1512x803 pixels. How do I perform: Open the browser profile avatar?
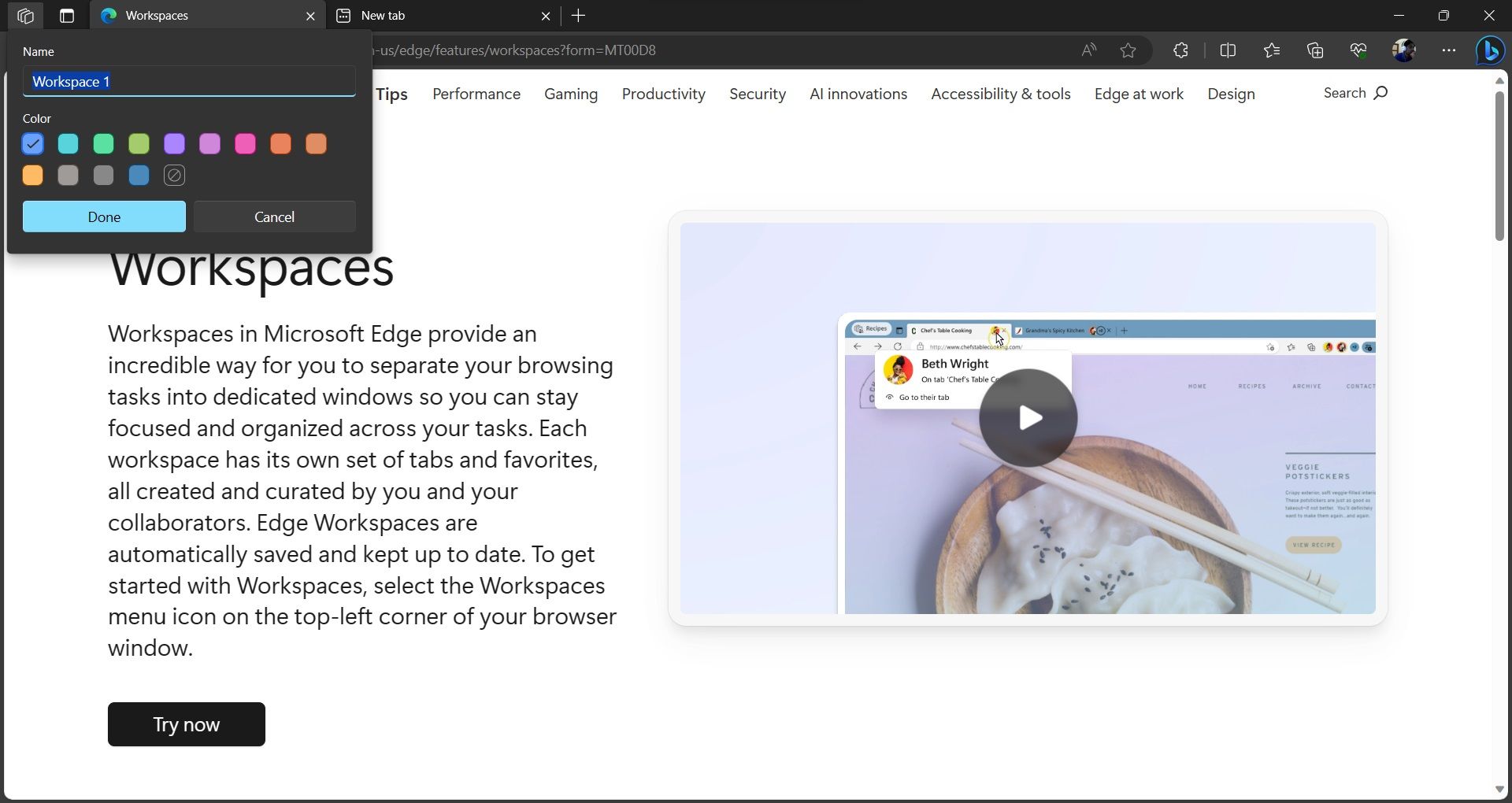pos(1404,50)
